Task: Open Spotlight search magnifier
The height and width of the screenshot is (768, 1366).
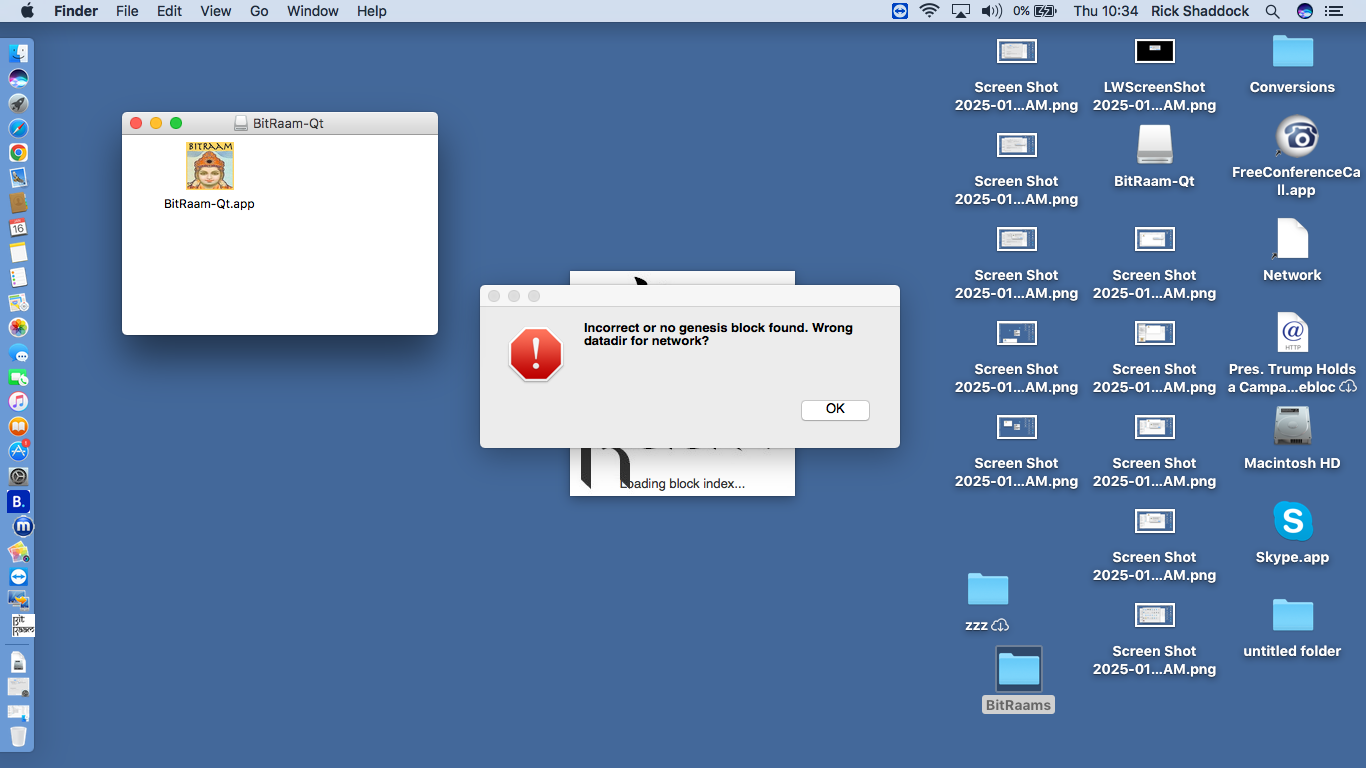Action: (x=1272, y=11)
